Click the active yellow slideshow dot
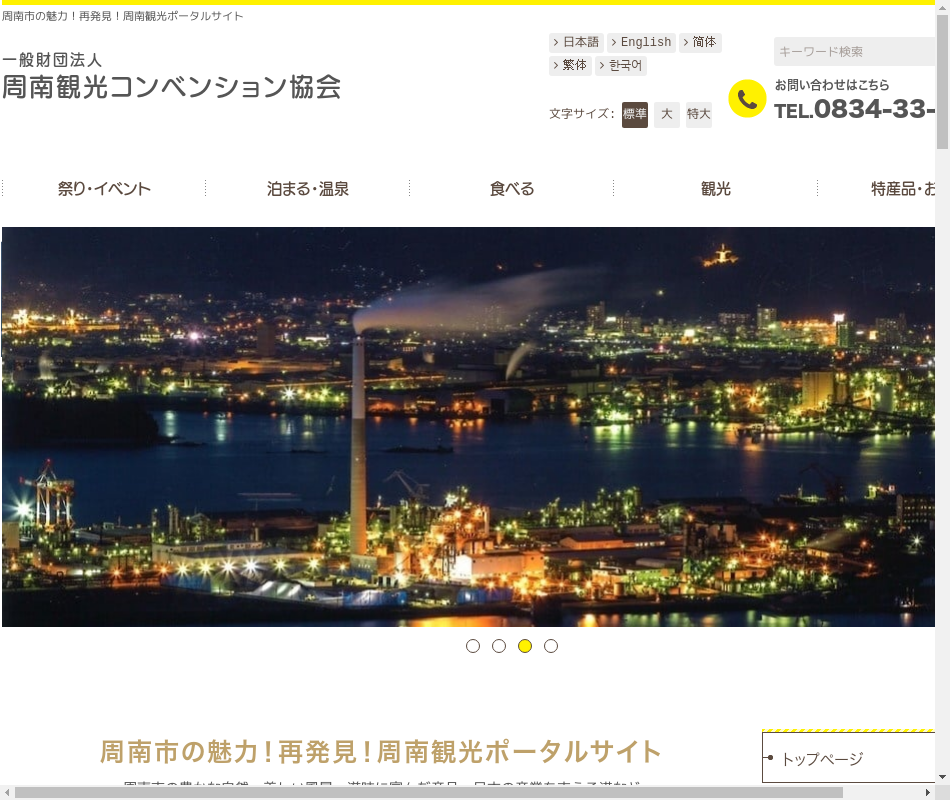The image size is (950, 800). tap(525, 646)
